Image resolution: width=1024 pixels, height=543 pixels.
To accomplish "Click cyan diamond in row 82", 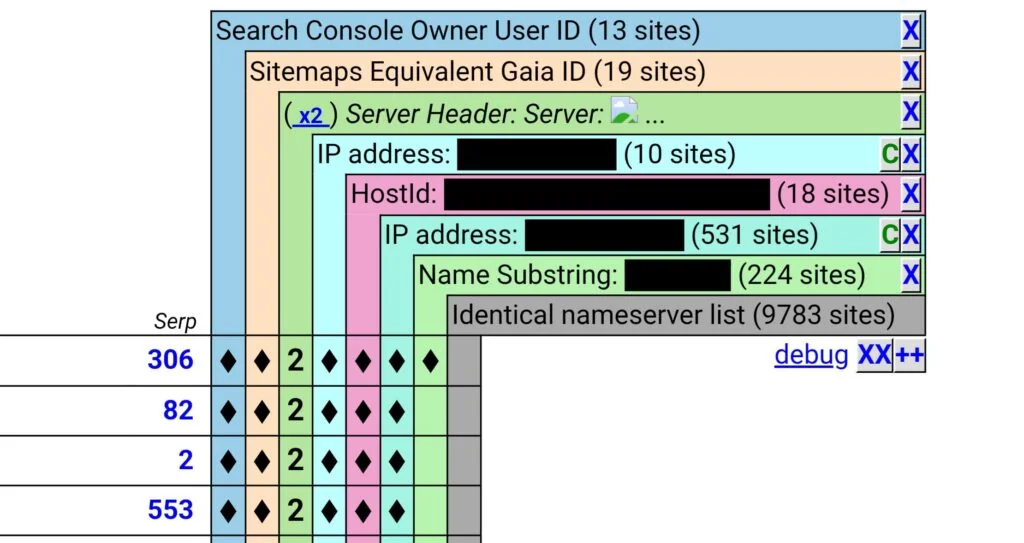I will pos(329,411).
